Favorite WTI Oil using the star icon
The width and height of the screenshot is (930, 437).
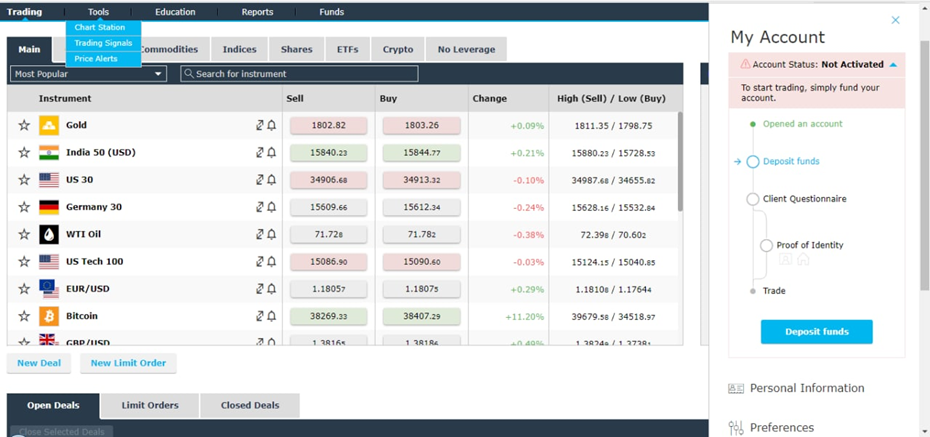(x=24, y=234)
